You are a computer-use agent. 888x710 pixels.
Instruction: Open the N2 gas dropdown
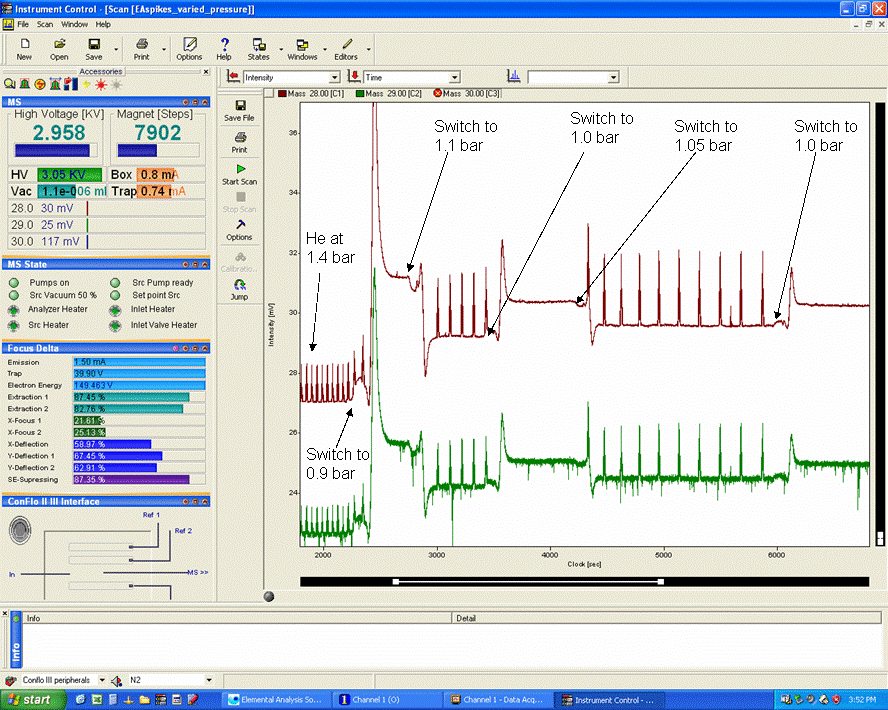click(209, 680)
